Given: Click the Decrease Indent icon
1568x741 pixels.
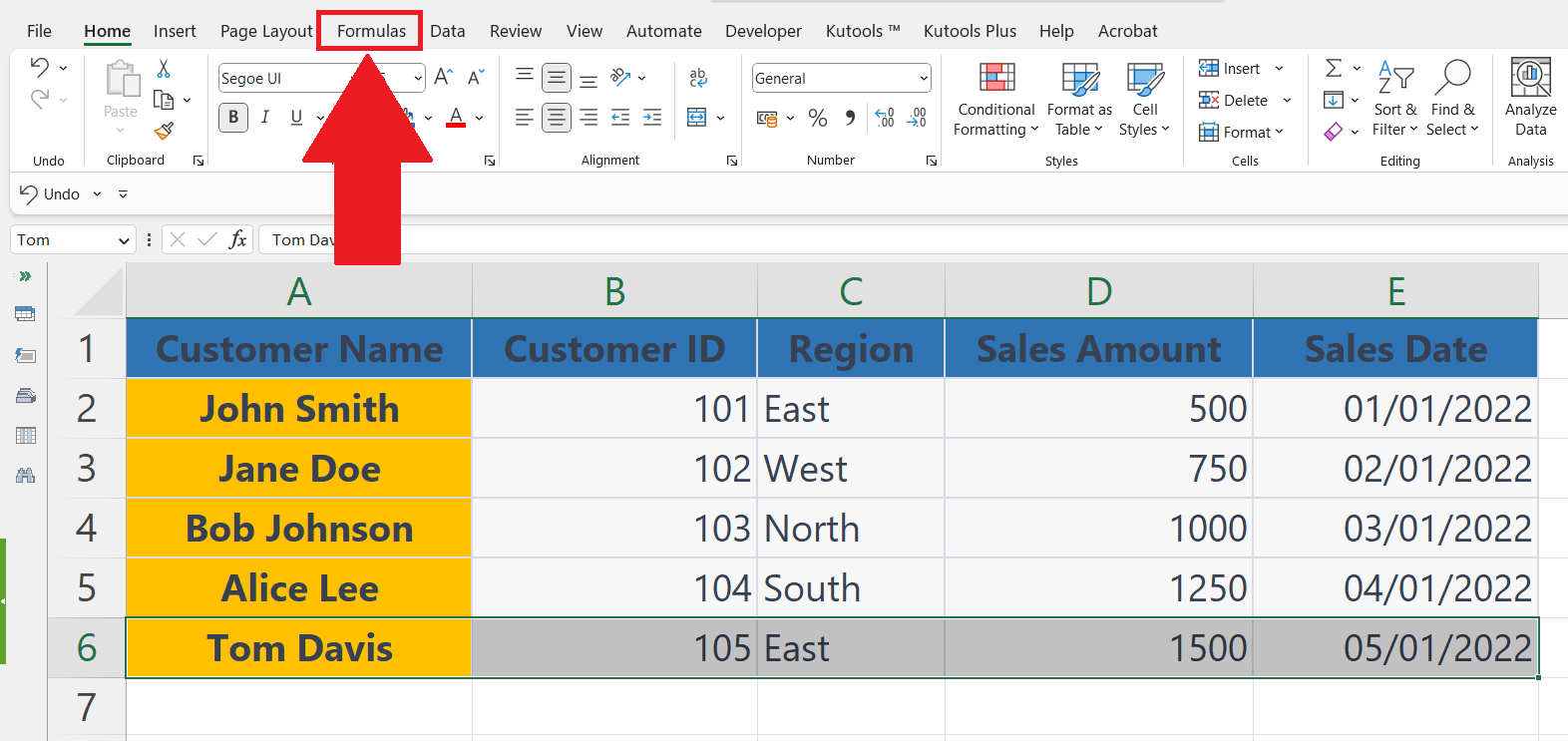Looking at the screenshot, I should click(x=620, y=118).
